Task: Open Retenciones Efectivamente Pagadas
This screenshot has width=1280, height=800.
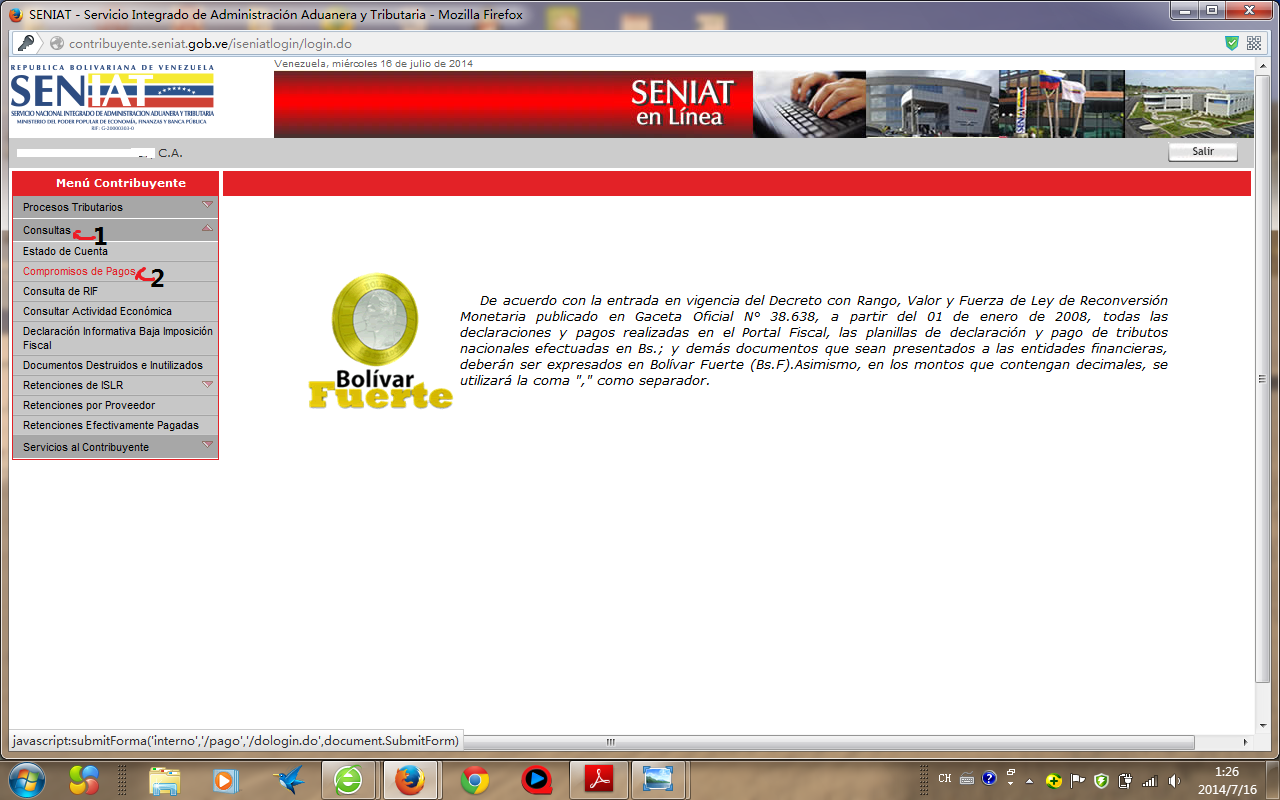Action: (115, 425)
